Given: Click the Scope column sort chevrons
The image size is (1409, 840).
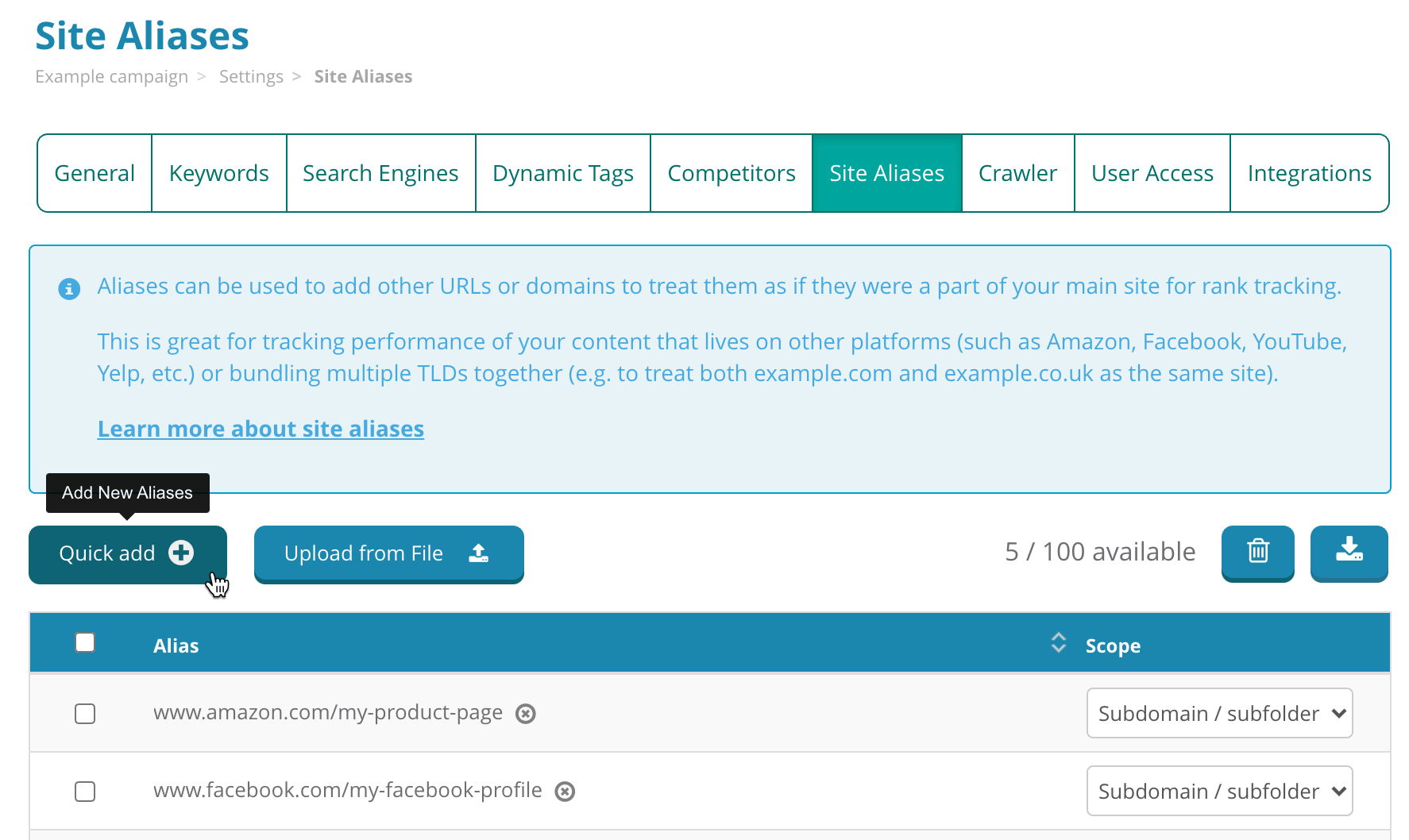Looking at the screenshot, I should [x=1058, y=643].
